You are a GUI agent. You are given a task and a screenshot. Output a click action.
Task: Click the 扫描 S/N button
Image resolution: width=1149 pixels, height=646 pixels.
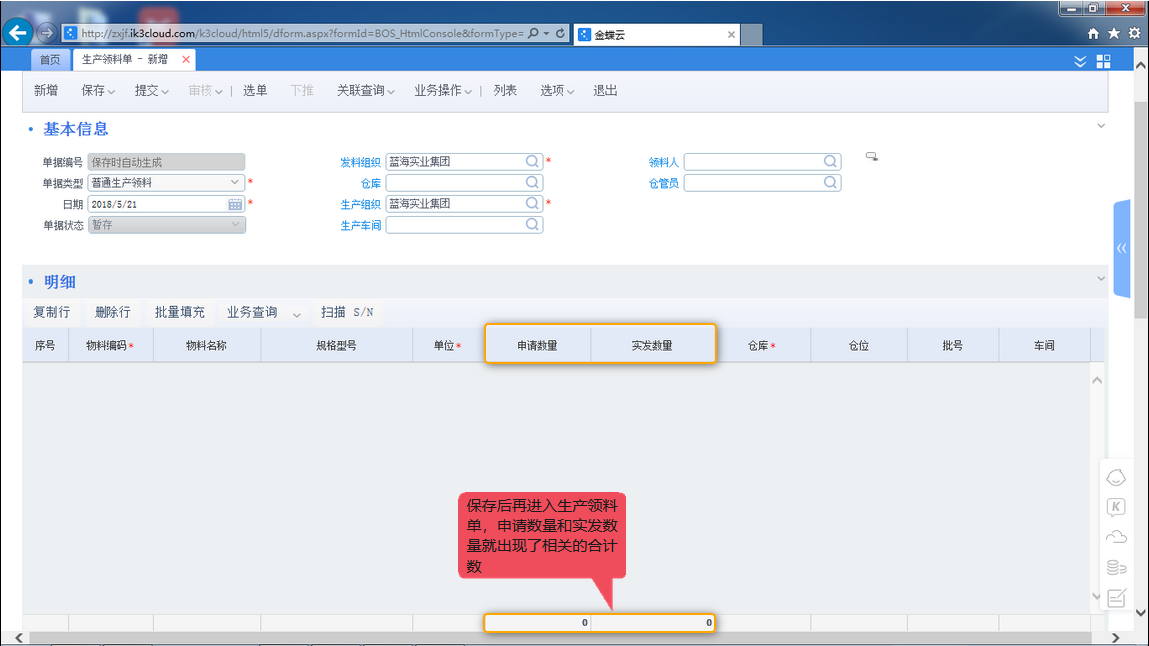347,312
